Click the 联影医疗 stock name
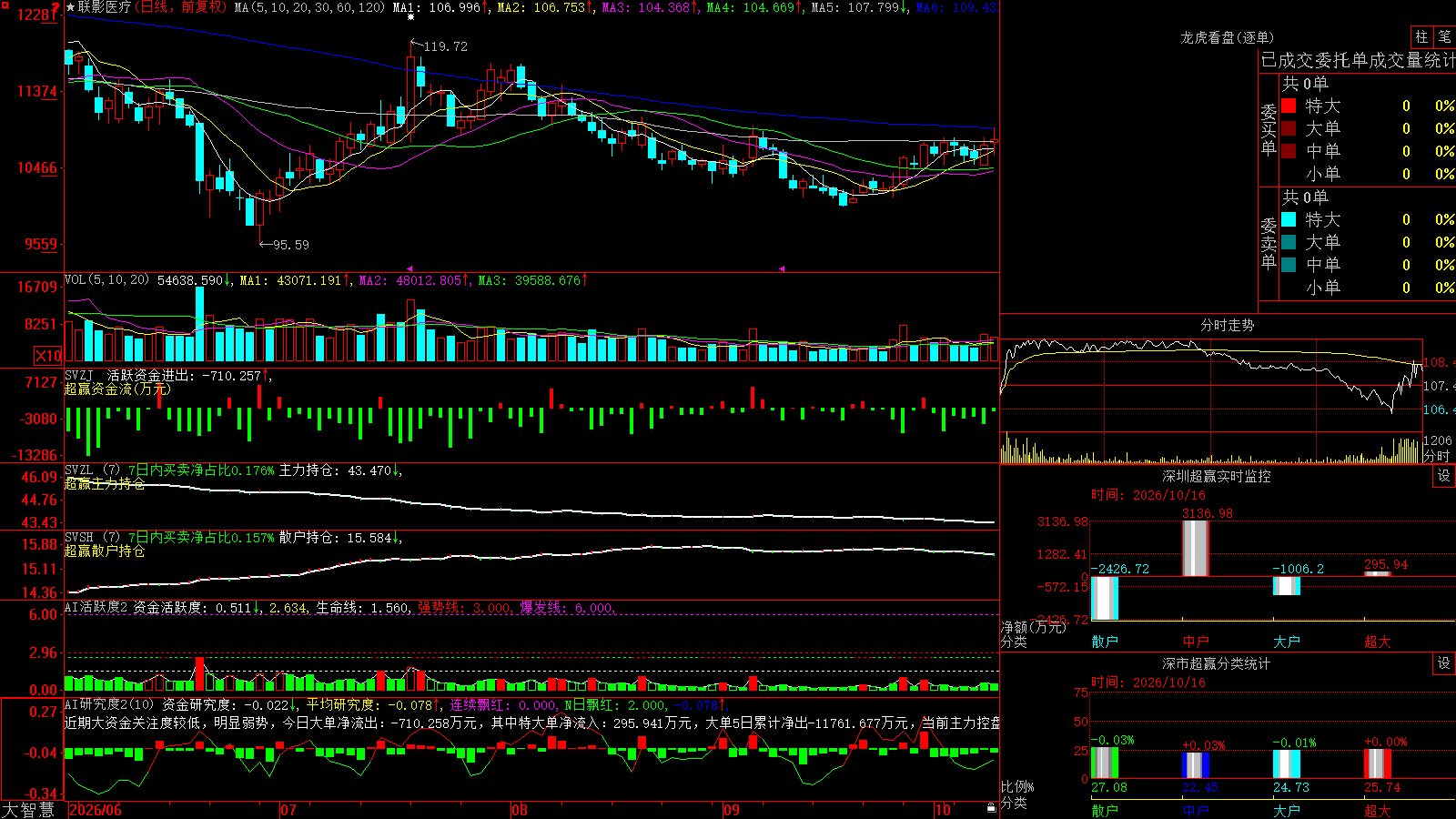 point(105,7)
